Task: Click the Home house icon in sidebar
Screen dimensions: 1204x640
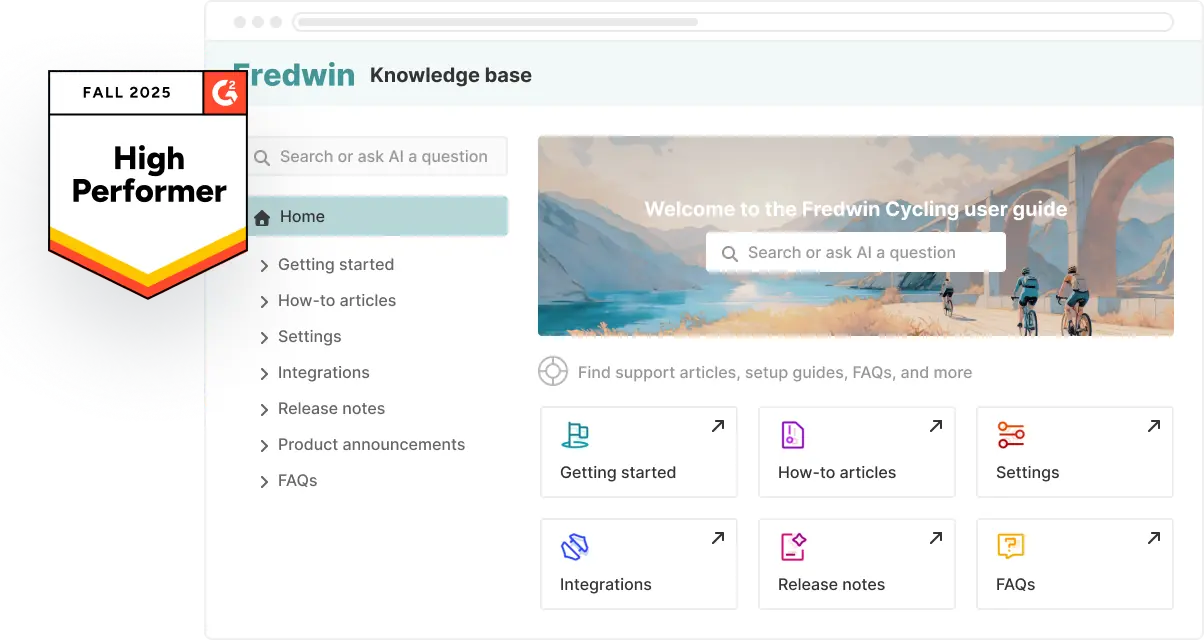Action: click(x=261, y=216)
